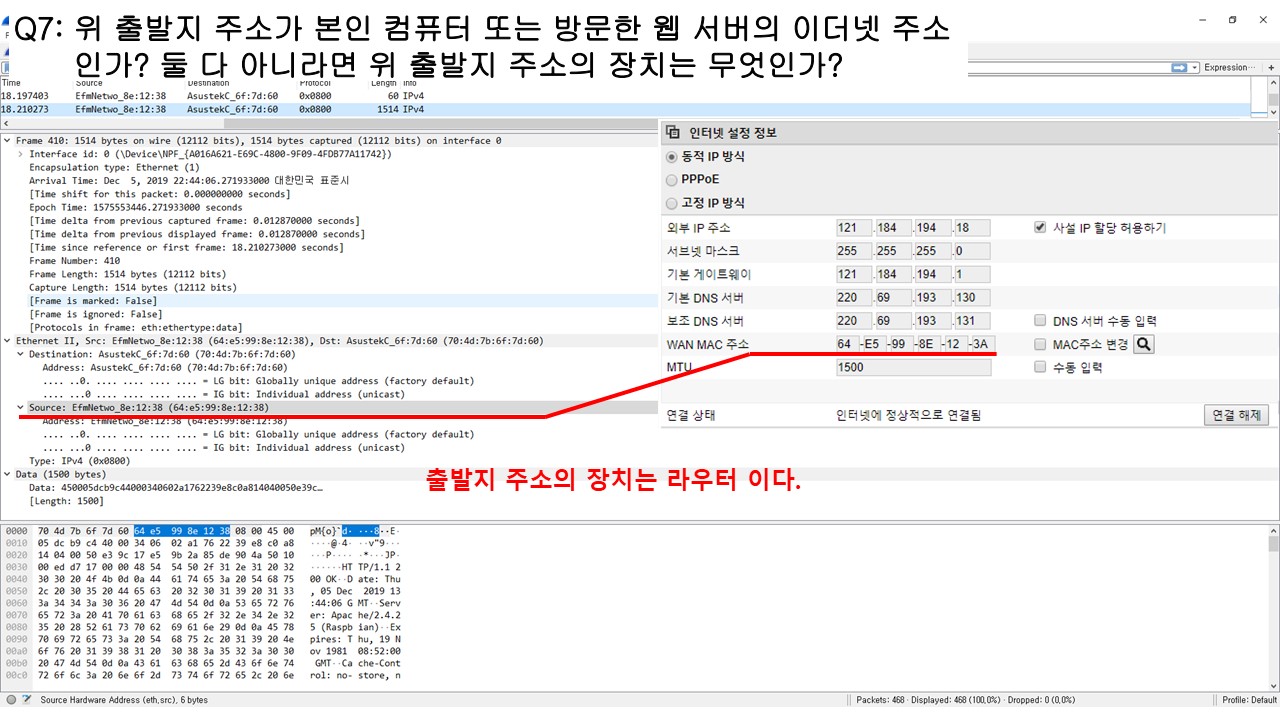This screenshot has width=1280, height=720.
Task: Click the magnifier icon beside MAC주소 변경
Action: click(x=1144, y=344)
